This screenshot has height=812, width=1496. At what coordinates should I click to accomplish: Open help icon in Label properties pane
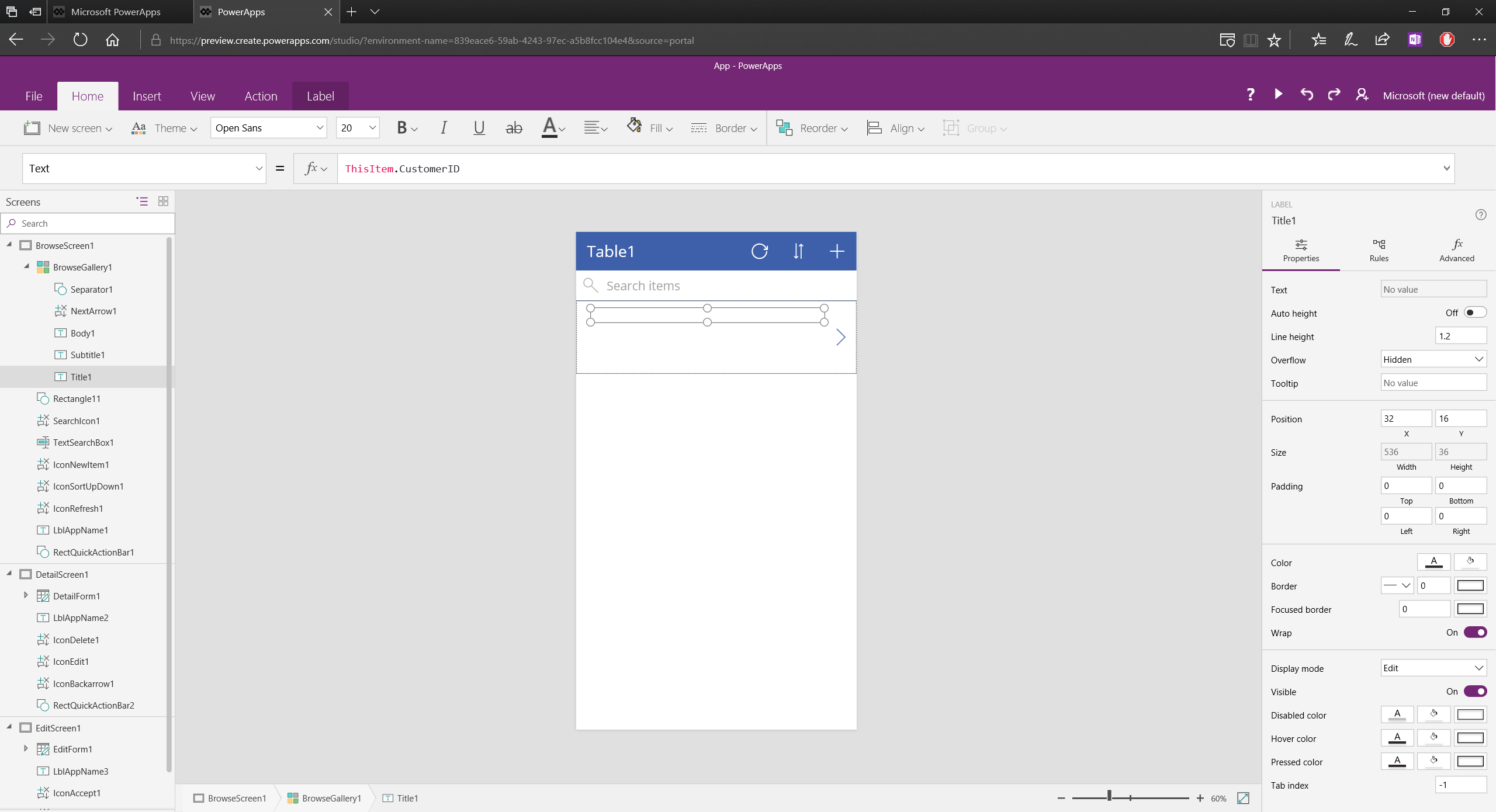(1481, 214)
